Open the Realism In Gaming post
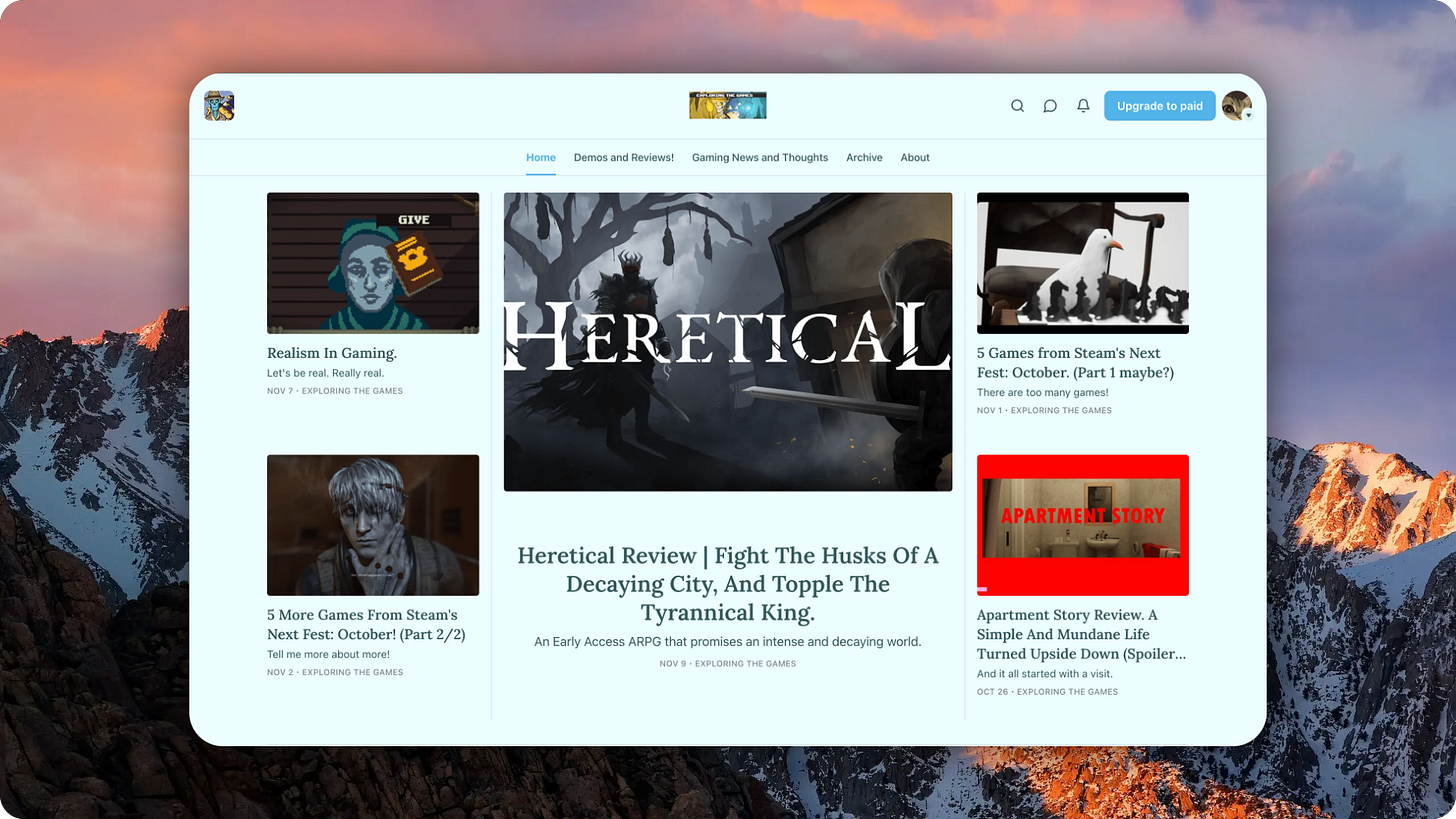1456x819 pixels. (331, 353)
